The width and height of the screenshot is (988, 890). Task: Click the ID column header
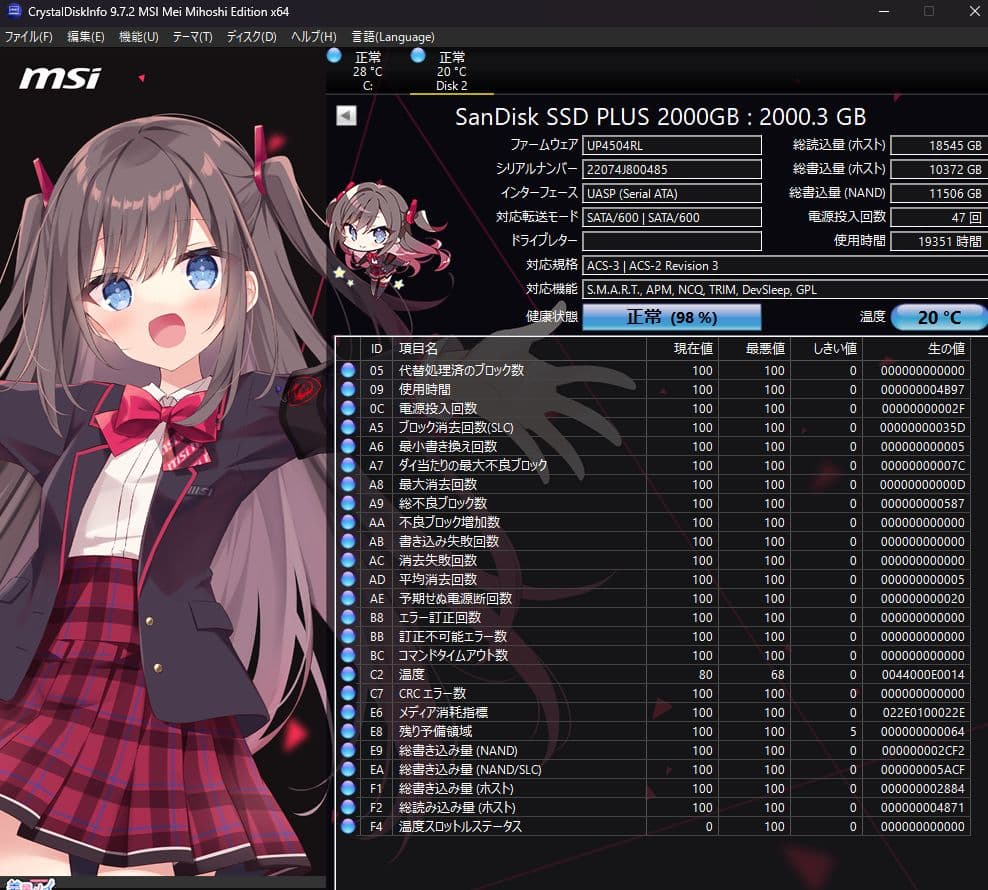coord(376,349)
